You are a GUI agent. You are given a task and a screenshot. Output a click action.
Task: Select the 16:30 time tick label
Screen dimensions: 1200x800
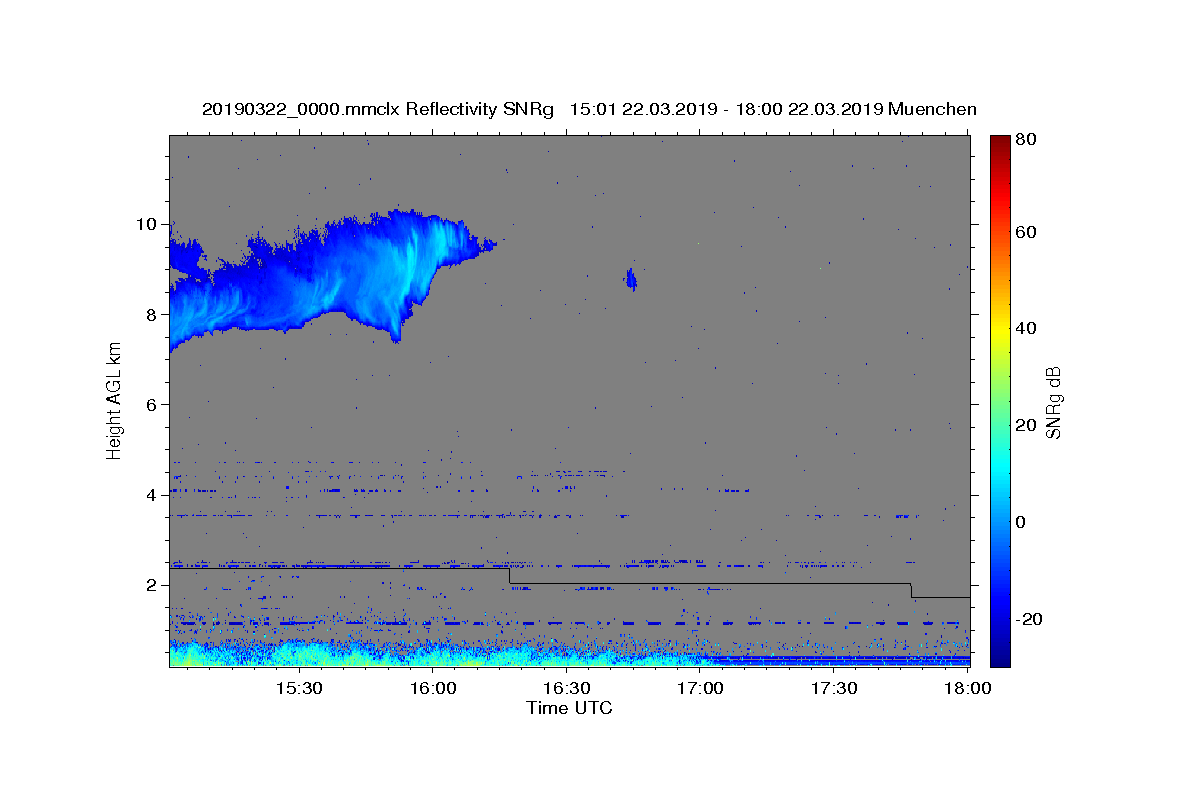(x=567, y=688)
